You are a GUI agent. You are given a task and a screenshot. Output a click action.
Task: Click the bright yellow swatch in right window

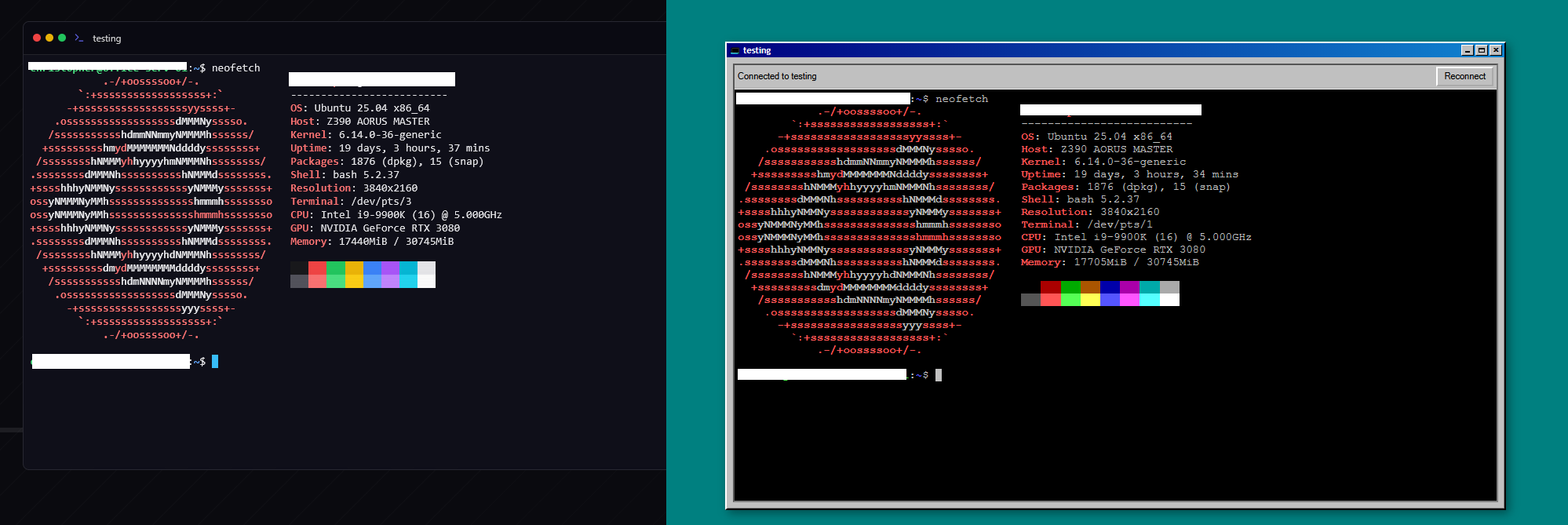coord(1090,300)
